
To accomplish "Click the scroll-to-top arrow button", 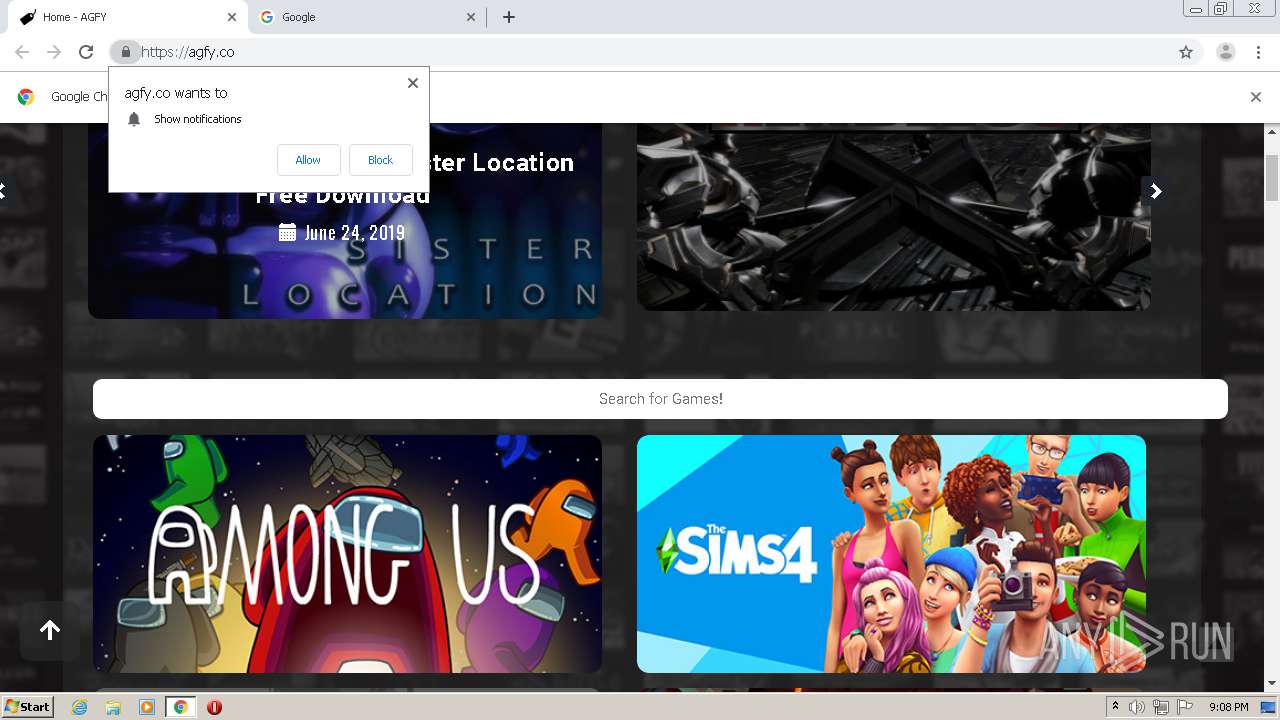I will (50, 630).
